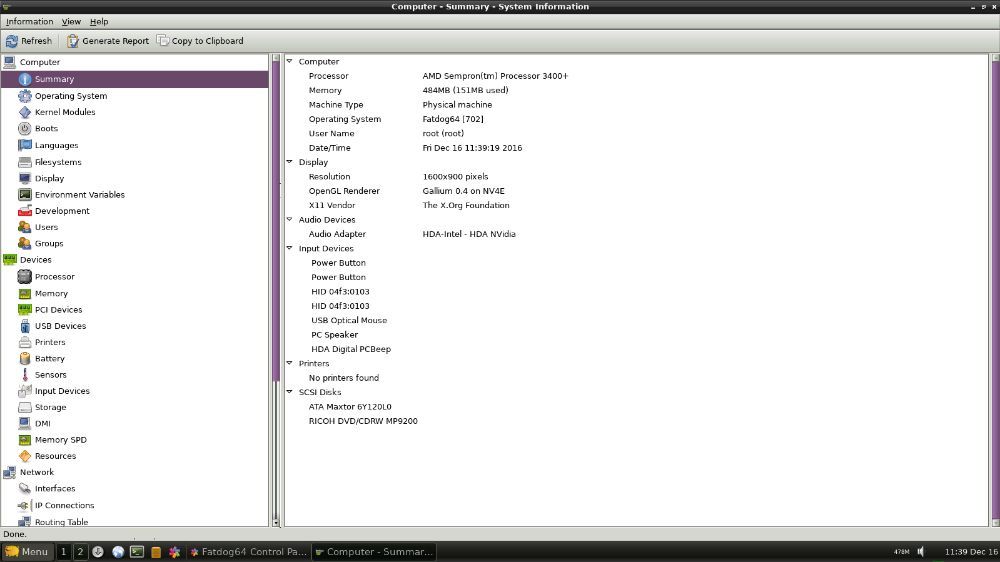Select the Processor AMD Sempron row

[438, 76]
